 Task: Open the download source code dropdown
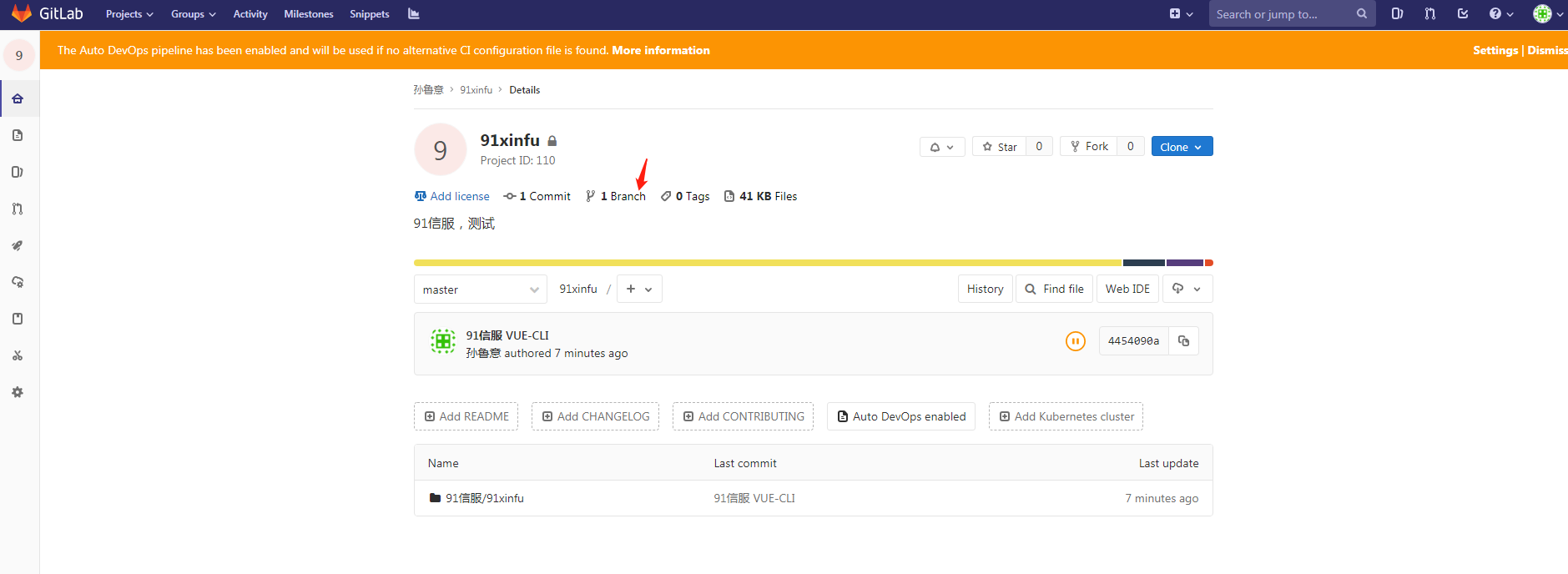[x=1187, y=289]
